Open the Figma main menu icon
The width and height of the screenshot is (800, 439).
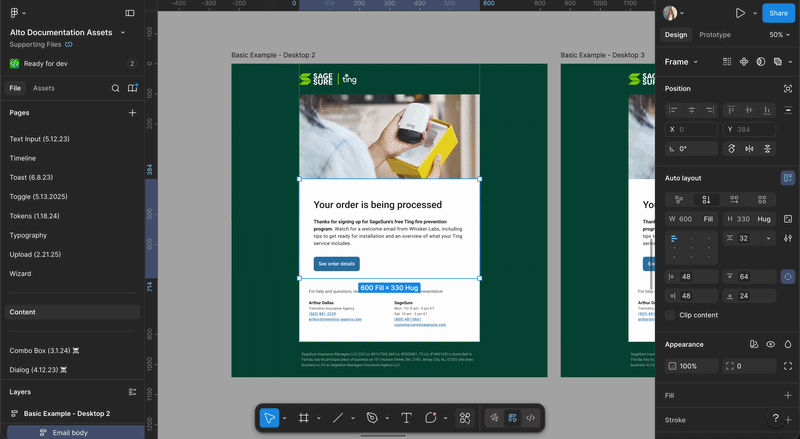(x=14, y=13)
